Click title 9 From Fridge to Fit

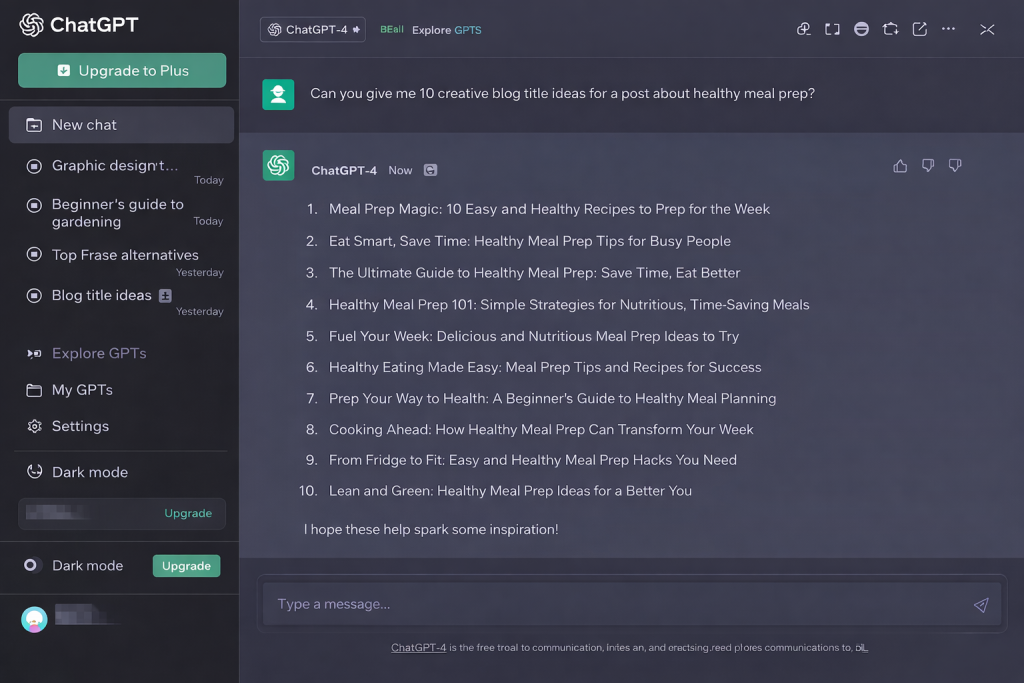pos(533,460)
